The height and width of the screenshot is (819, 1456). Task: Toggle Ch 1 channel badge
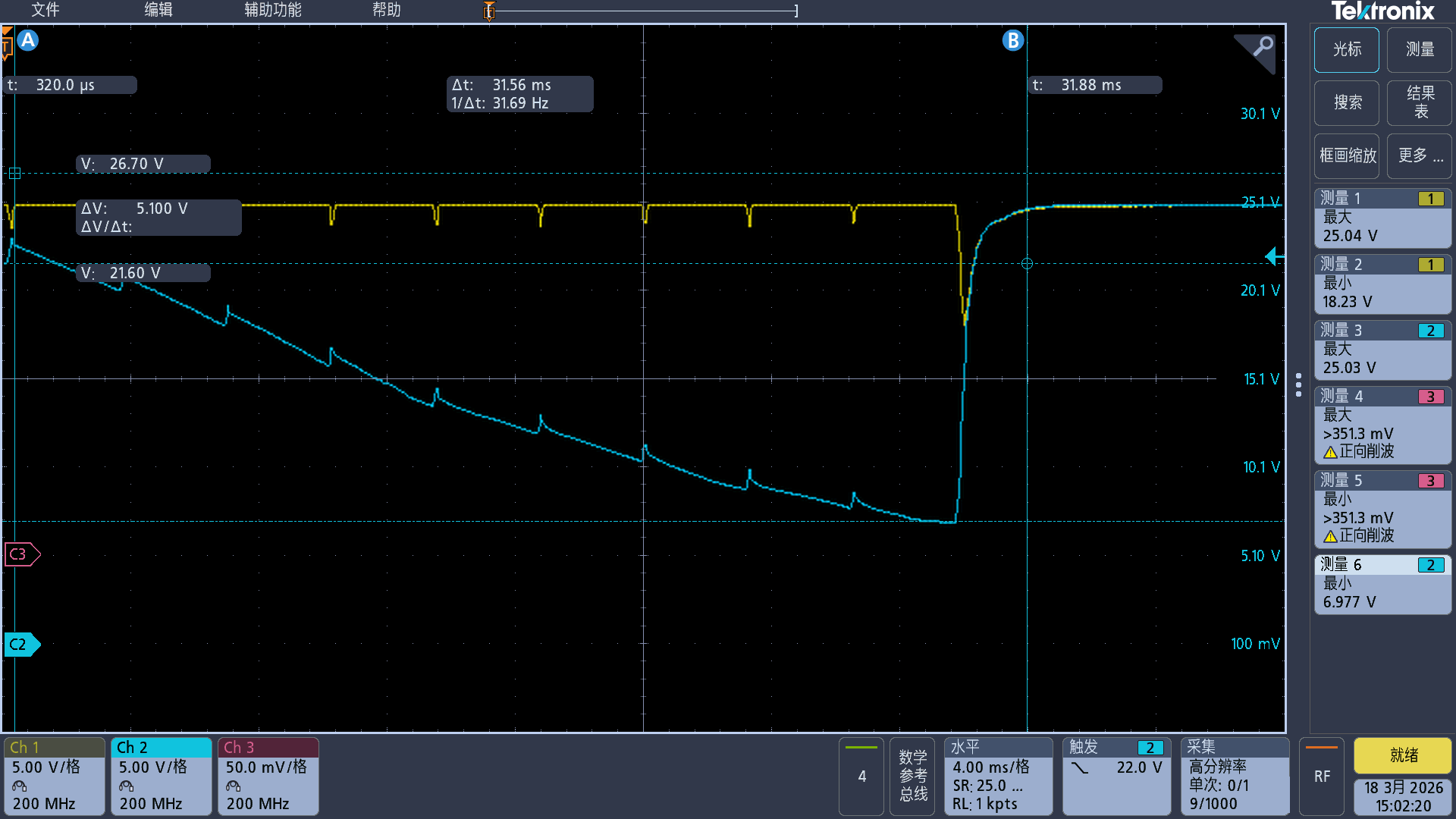tap(54, 776)
